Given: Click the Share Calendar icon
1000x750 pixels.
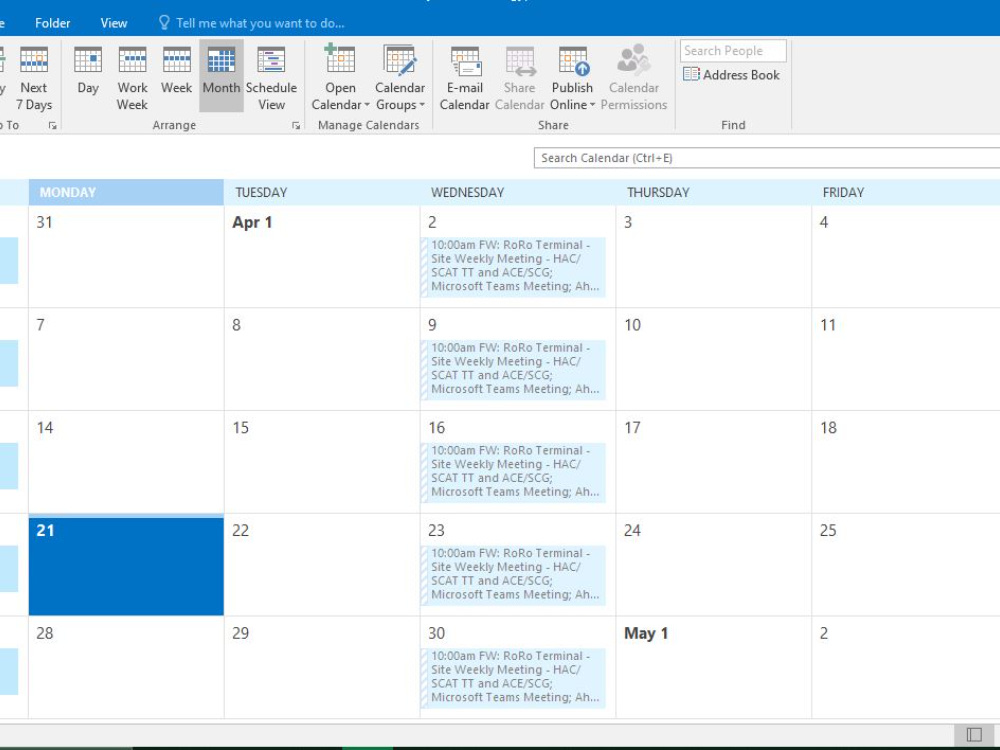Looking at the screenshot, I should (520, 61).
